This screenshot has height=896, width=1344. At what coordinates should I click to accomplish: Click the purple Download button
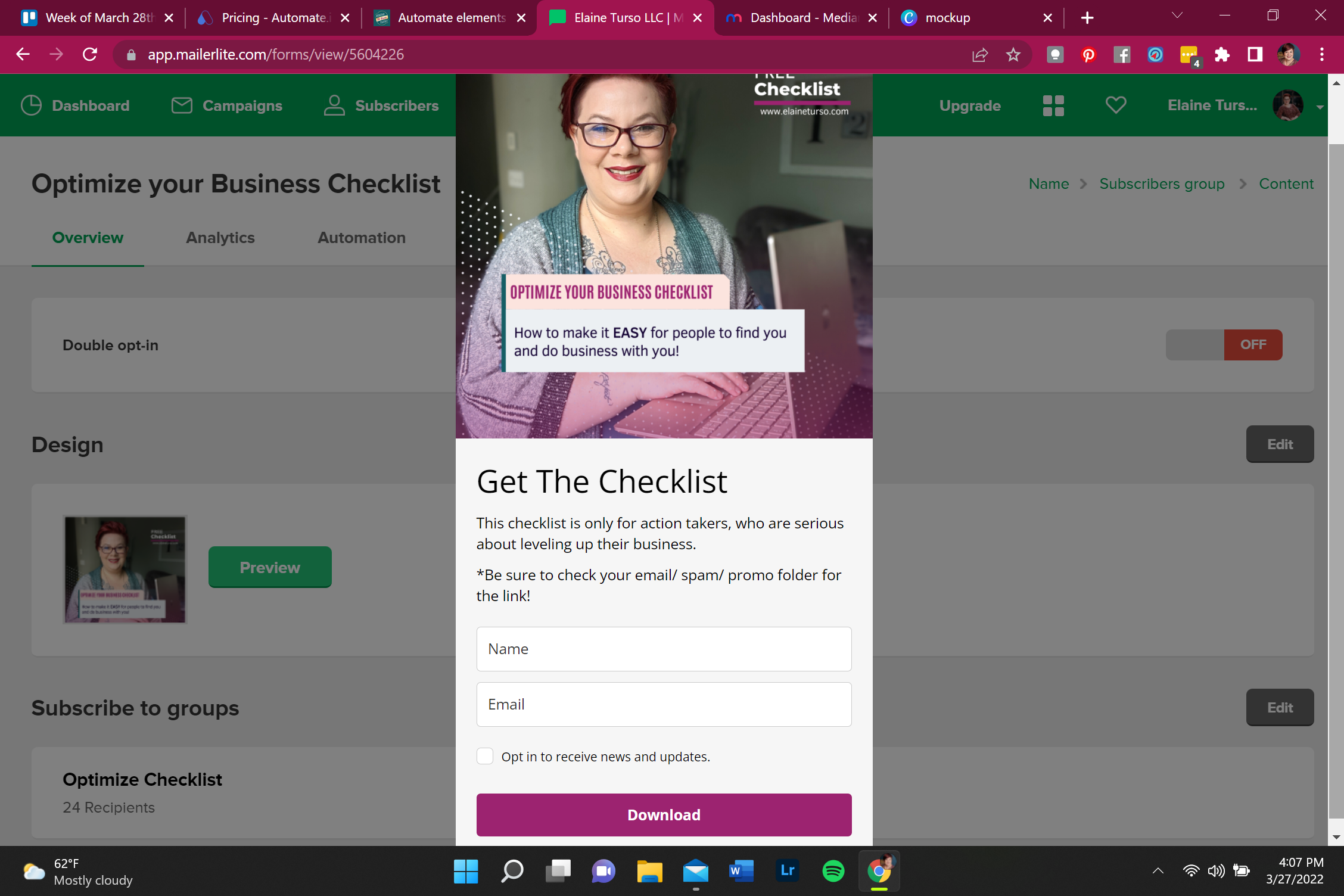(664, 814)
